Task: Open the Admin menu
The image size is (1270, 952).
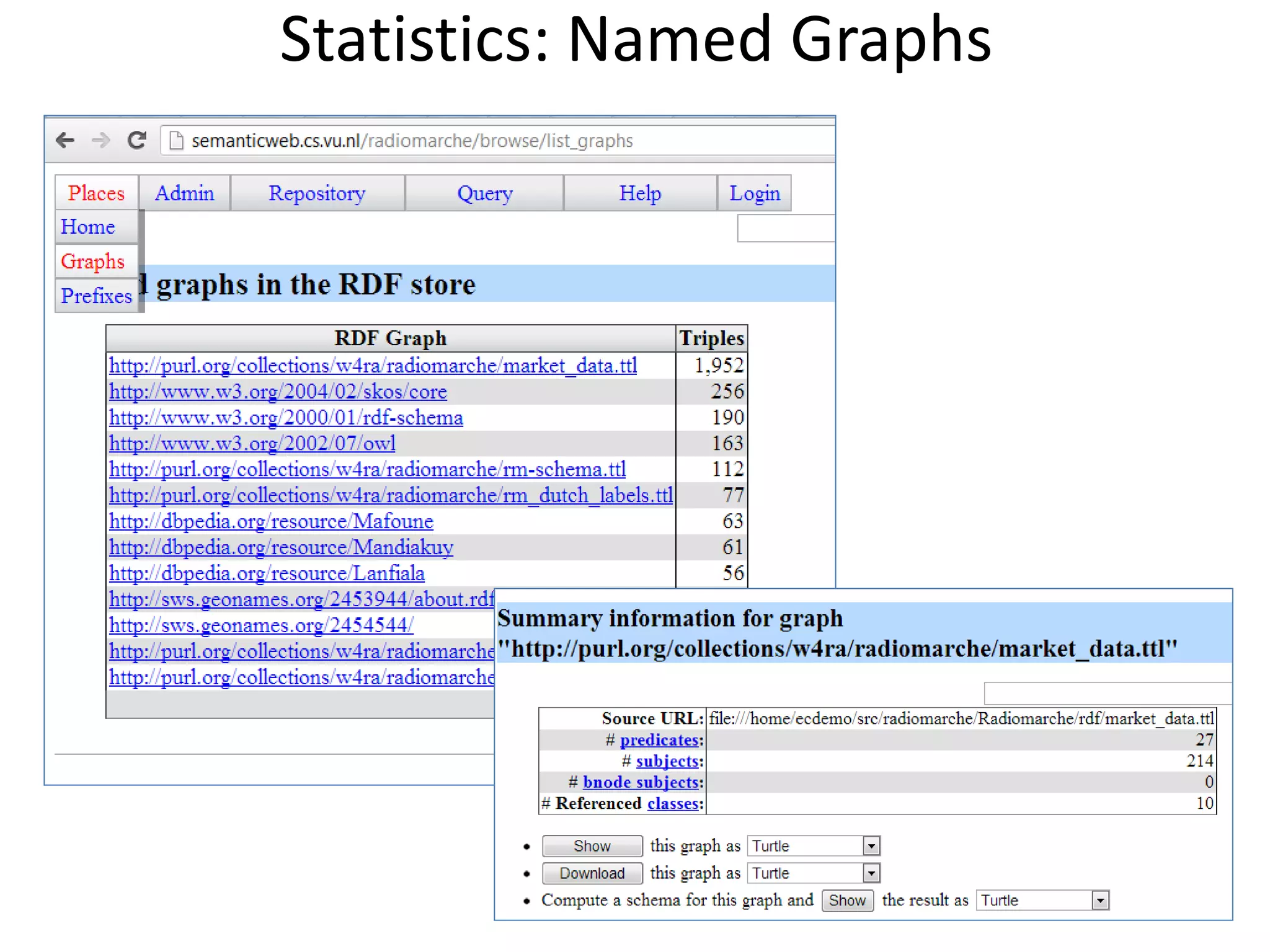Action: (x=184, y=193)
